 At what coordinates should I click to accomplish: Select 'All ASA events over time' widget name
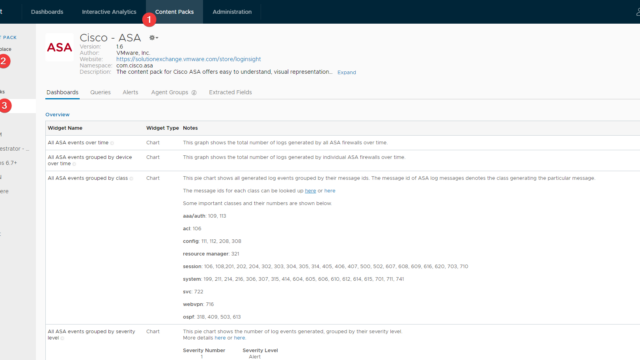click(78, 143)
